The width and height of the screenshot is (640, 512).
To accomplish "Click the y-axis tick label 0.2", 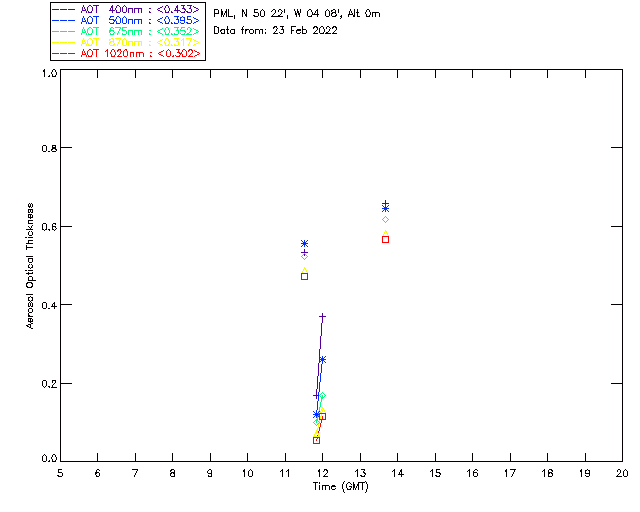I will pyautogui.click(x=49, y=384).
